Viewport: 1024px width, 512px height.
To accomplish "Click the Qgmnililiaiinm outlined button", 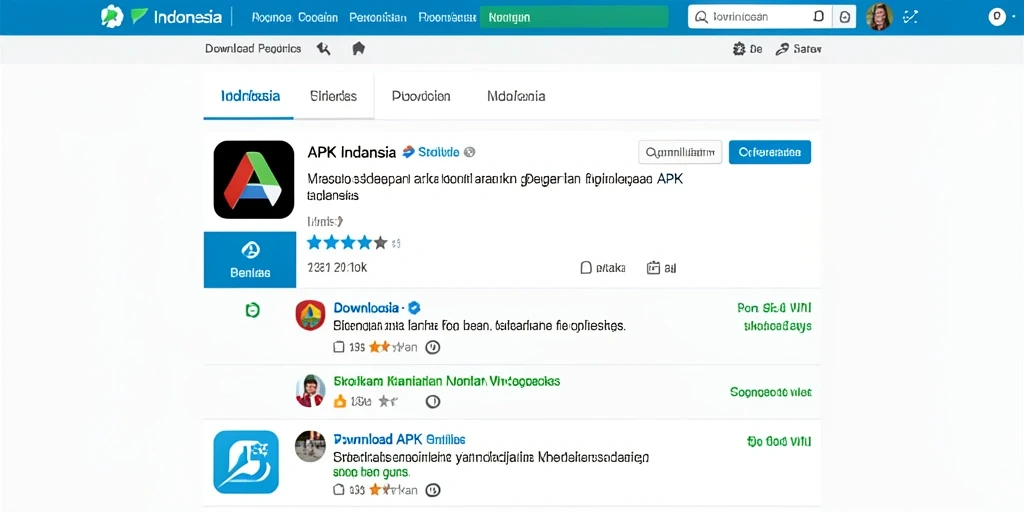I will point(680,152).
